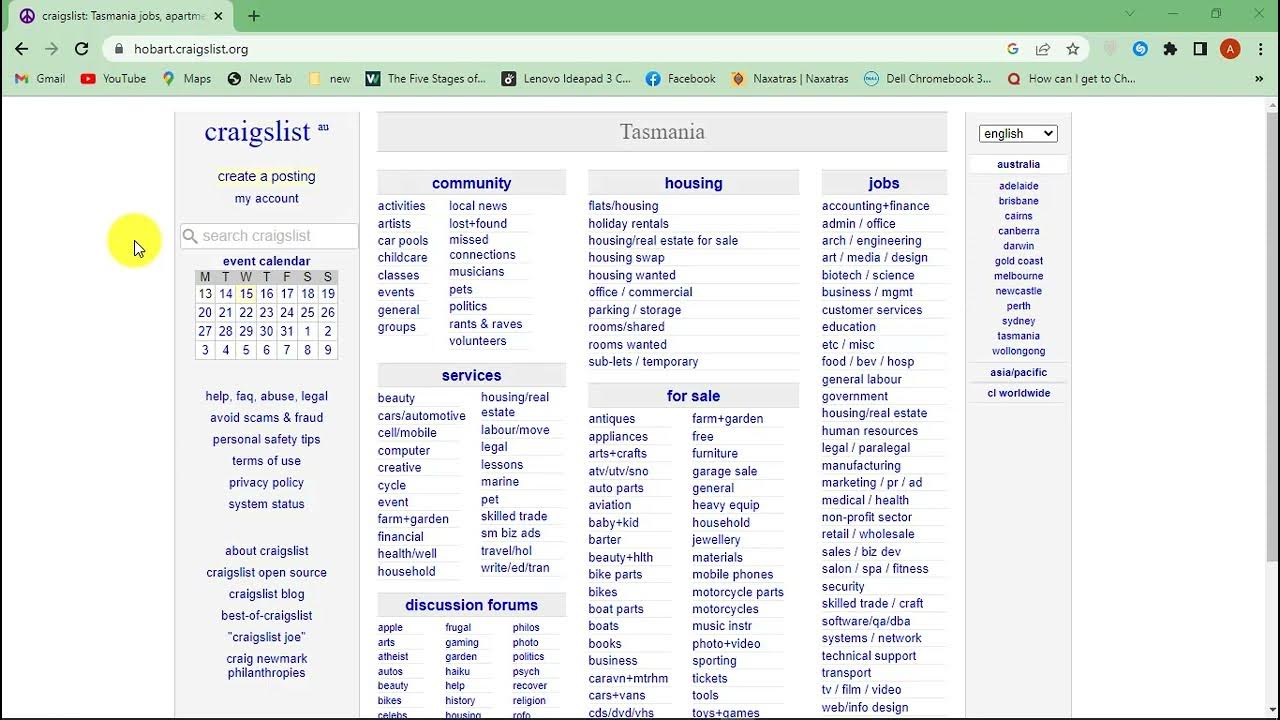Open the jobs section heading
Screen dimensions: 1280x720
[x=884, y=183]
